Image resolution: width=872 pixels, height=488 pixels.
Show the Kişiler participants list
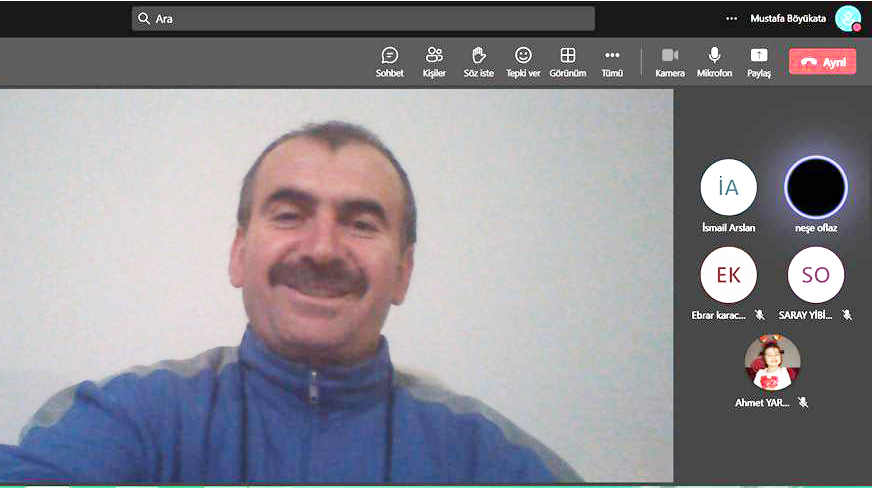434,62
